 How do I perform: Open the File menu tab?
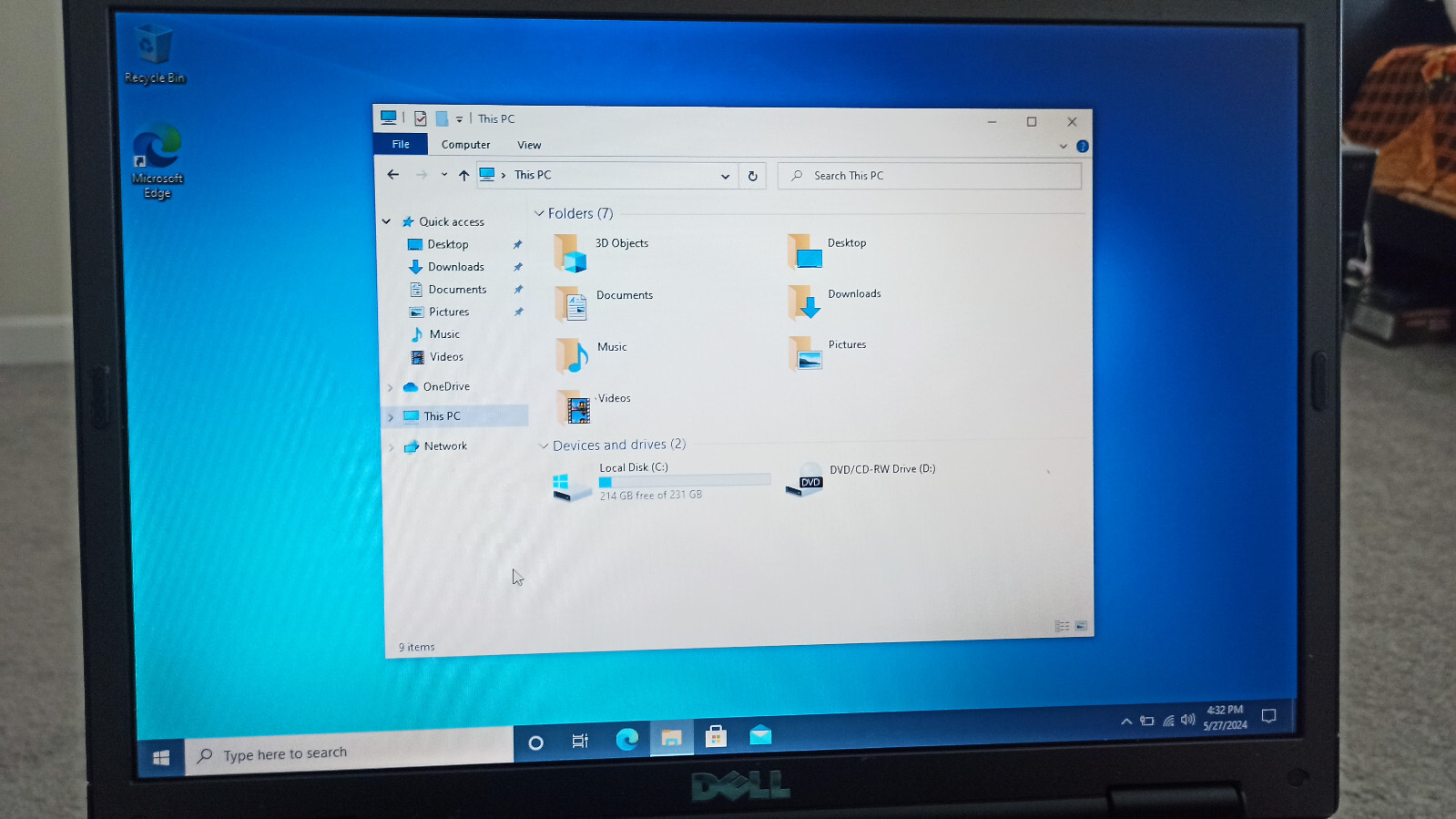pos(401,144)
